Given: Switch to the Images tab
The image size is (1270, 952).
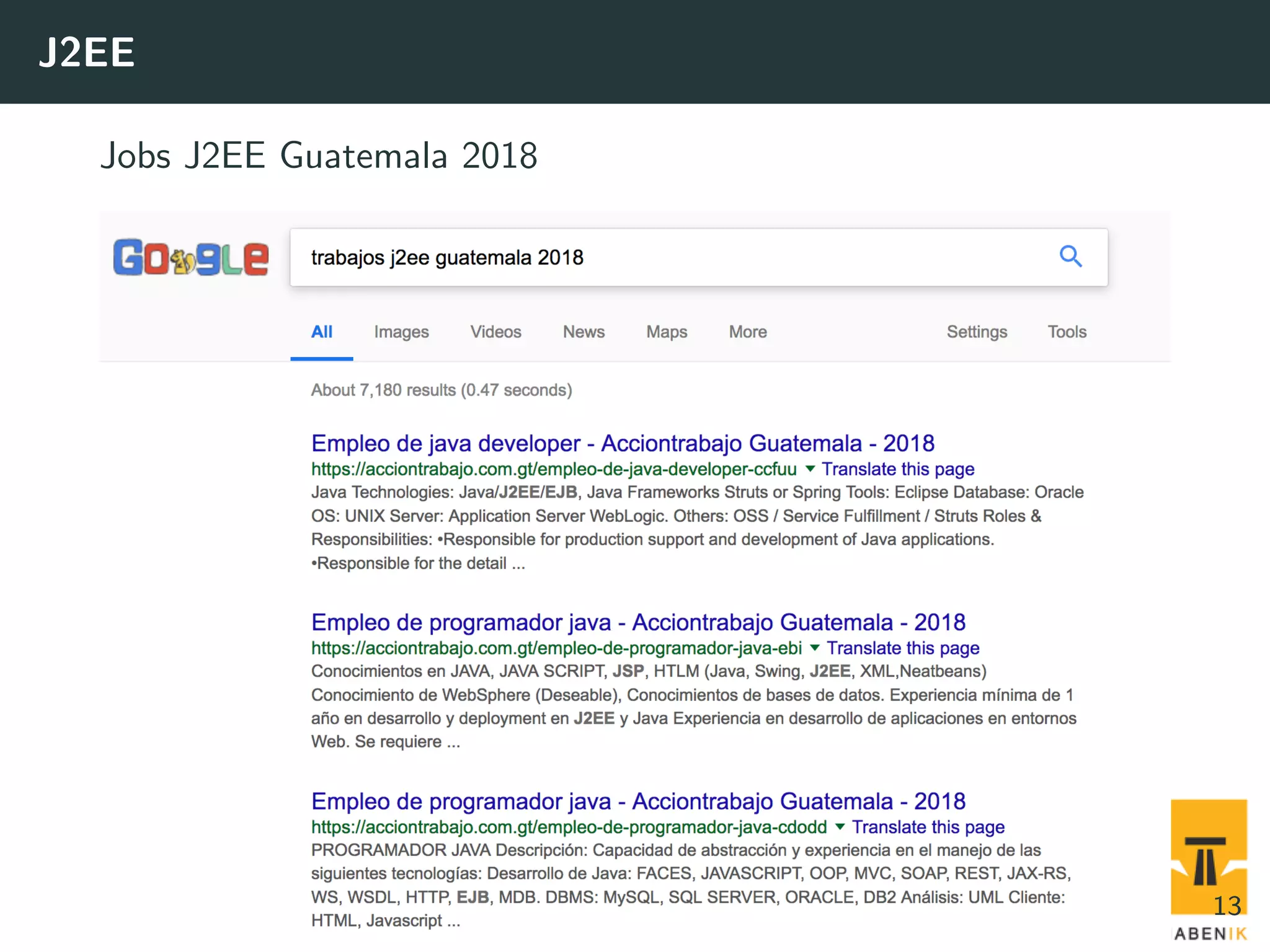Looking at the screenshot, I should 401,332.
